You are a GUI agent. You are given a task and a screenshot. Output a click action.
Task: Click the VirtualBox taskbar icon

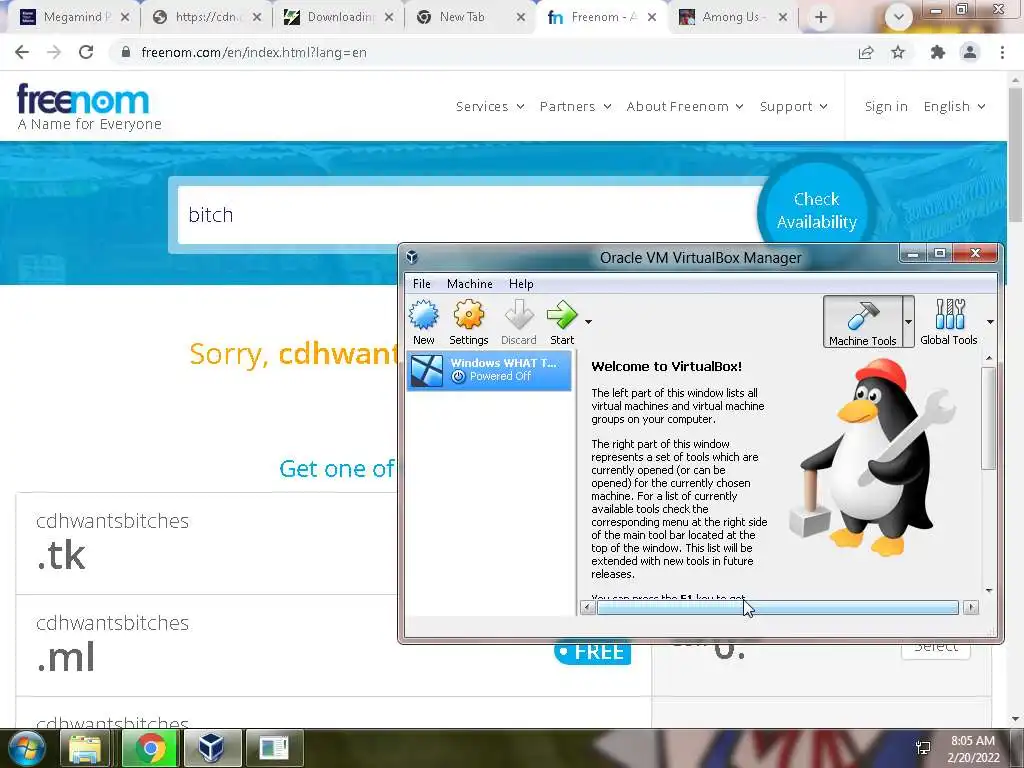(x=211, y=748)
